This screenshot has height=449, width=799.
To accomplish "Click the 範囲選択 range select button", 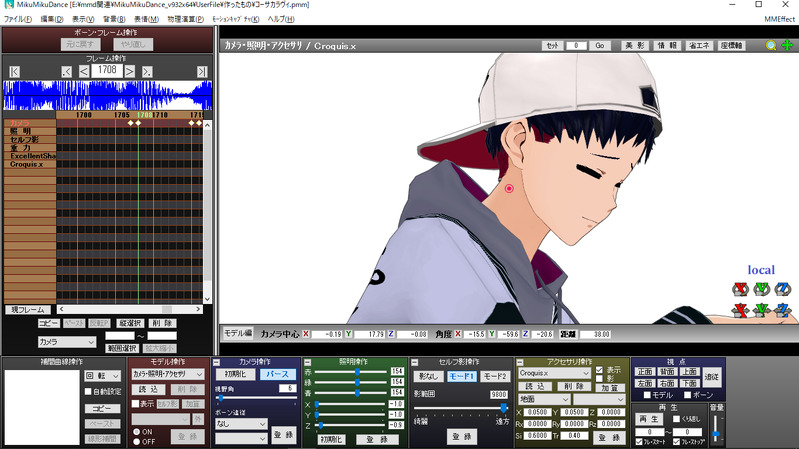I will 122,348.
